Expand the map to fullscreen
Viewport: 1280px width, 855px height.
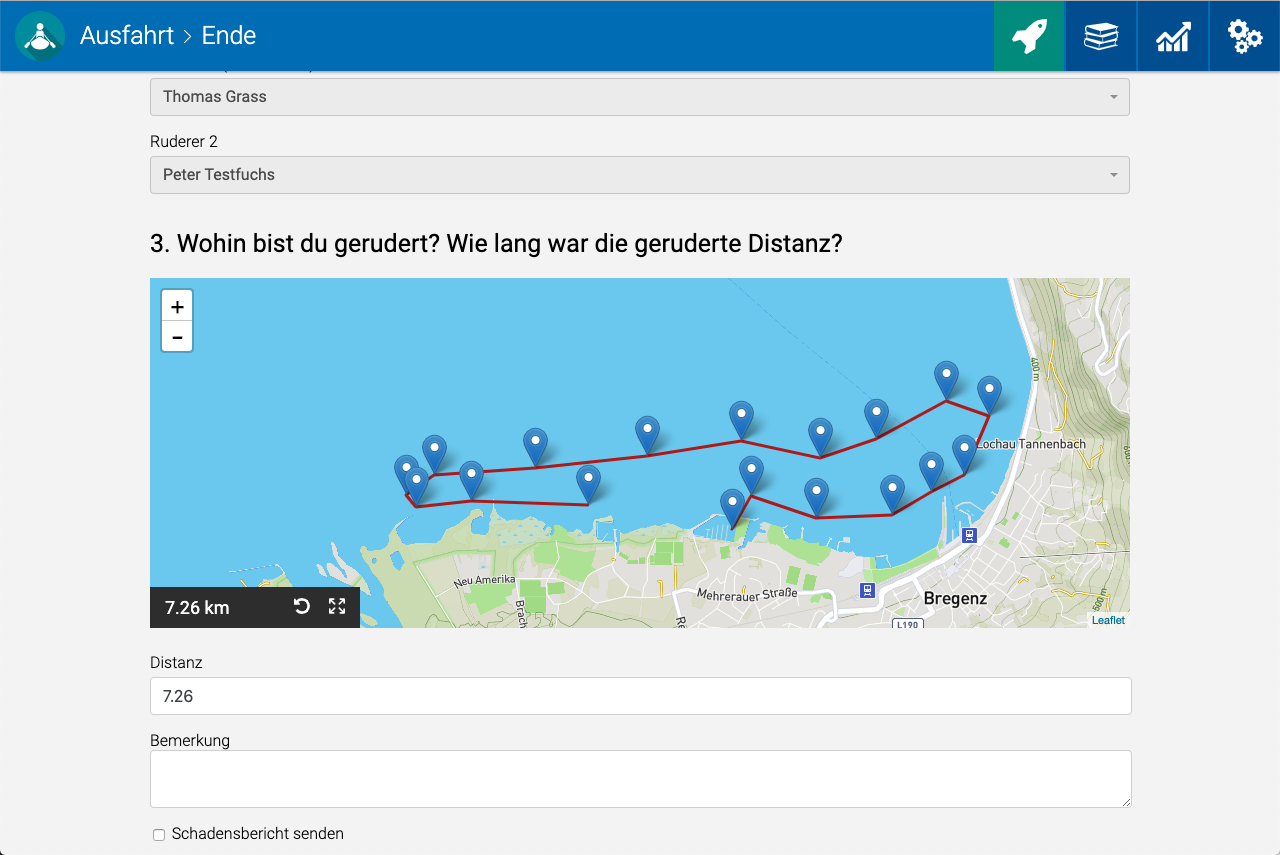(x=339, y=607)
